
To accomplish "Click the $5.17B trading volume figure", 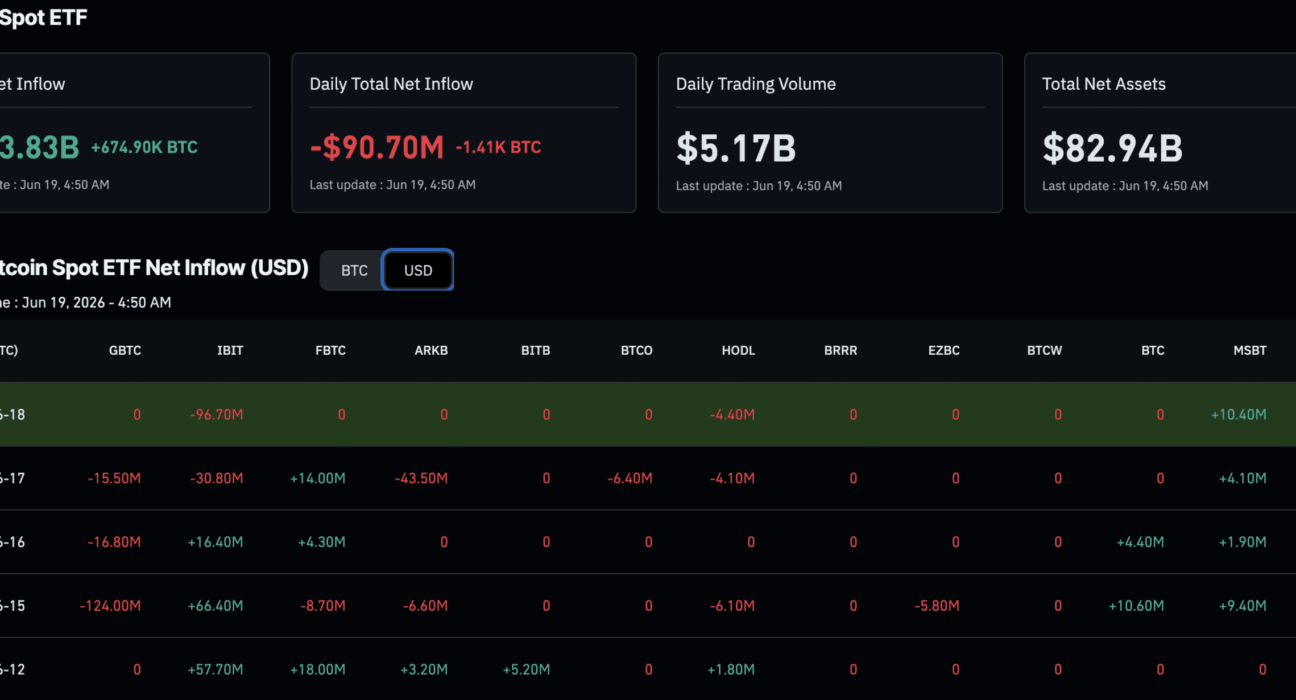I will (736, 148).
